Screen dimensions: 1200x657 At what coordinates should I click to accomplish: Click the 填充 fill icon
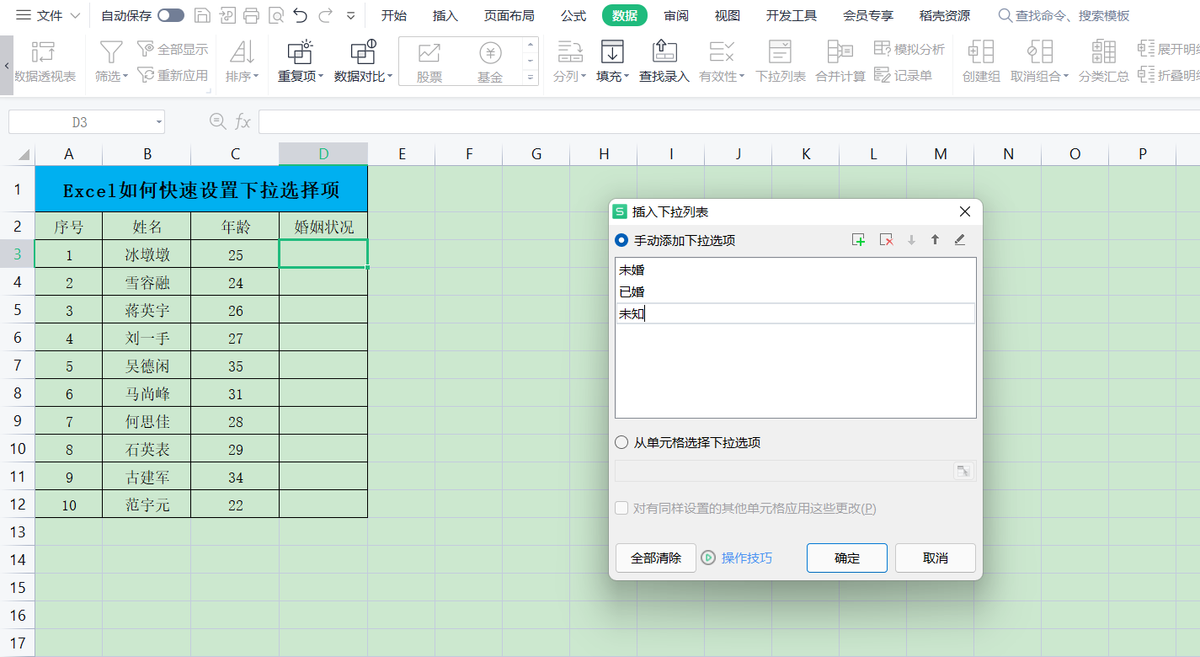(612, 52)
